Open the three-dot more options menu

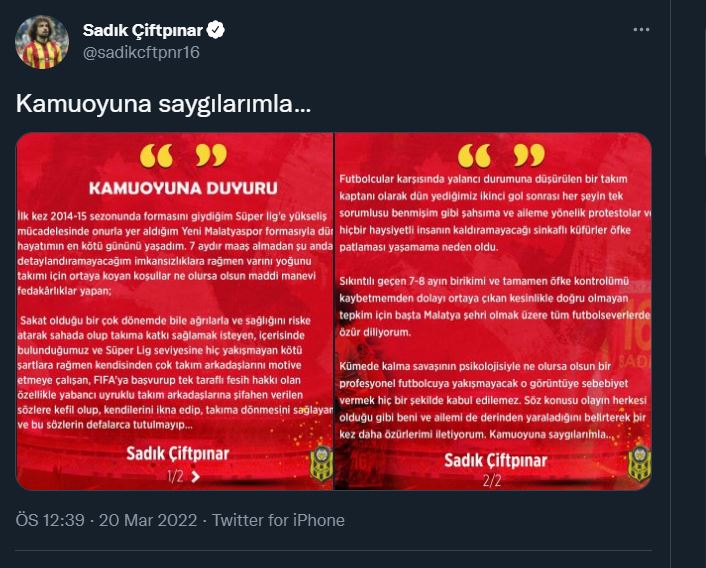tap(641, 30)
